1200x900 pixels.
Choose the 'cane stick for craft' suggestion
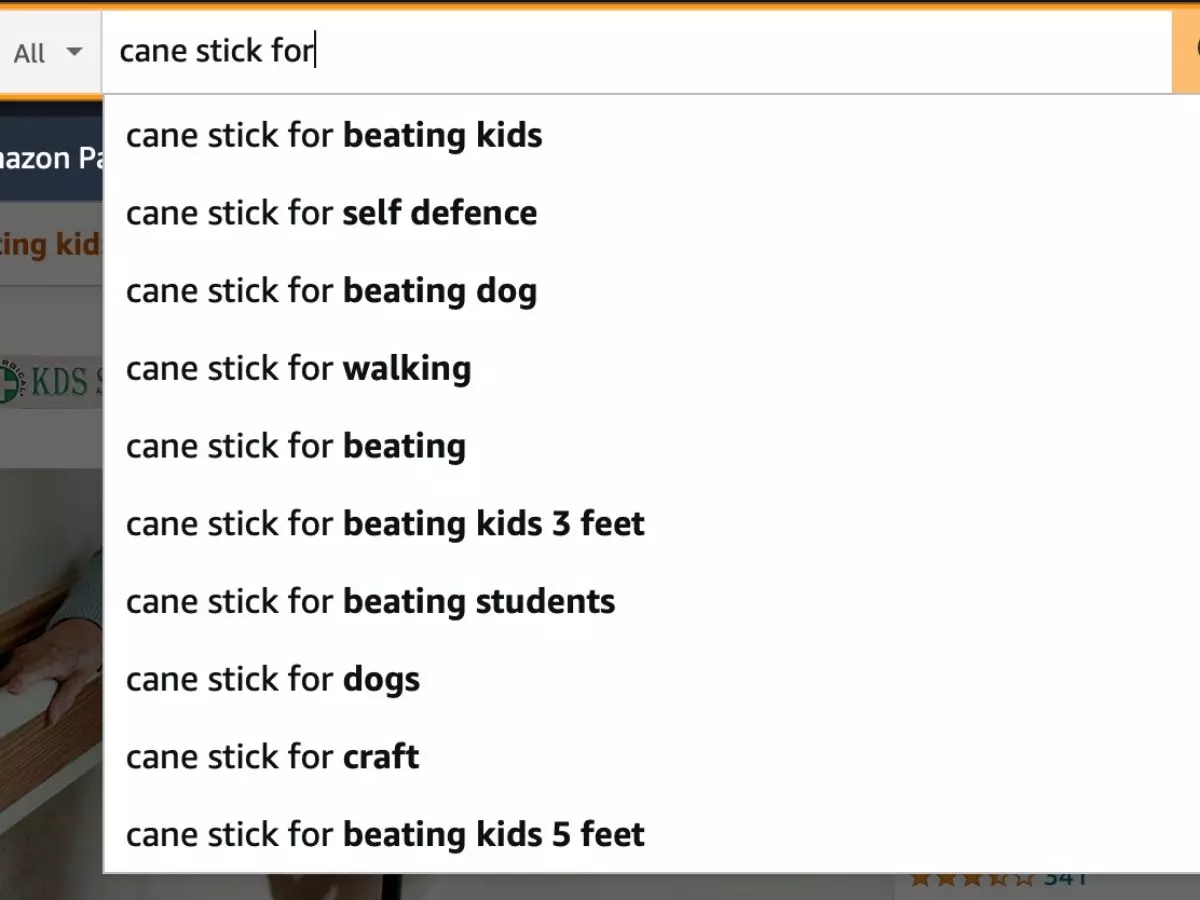tap(271, 757)
